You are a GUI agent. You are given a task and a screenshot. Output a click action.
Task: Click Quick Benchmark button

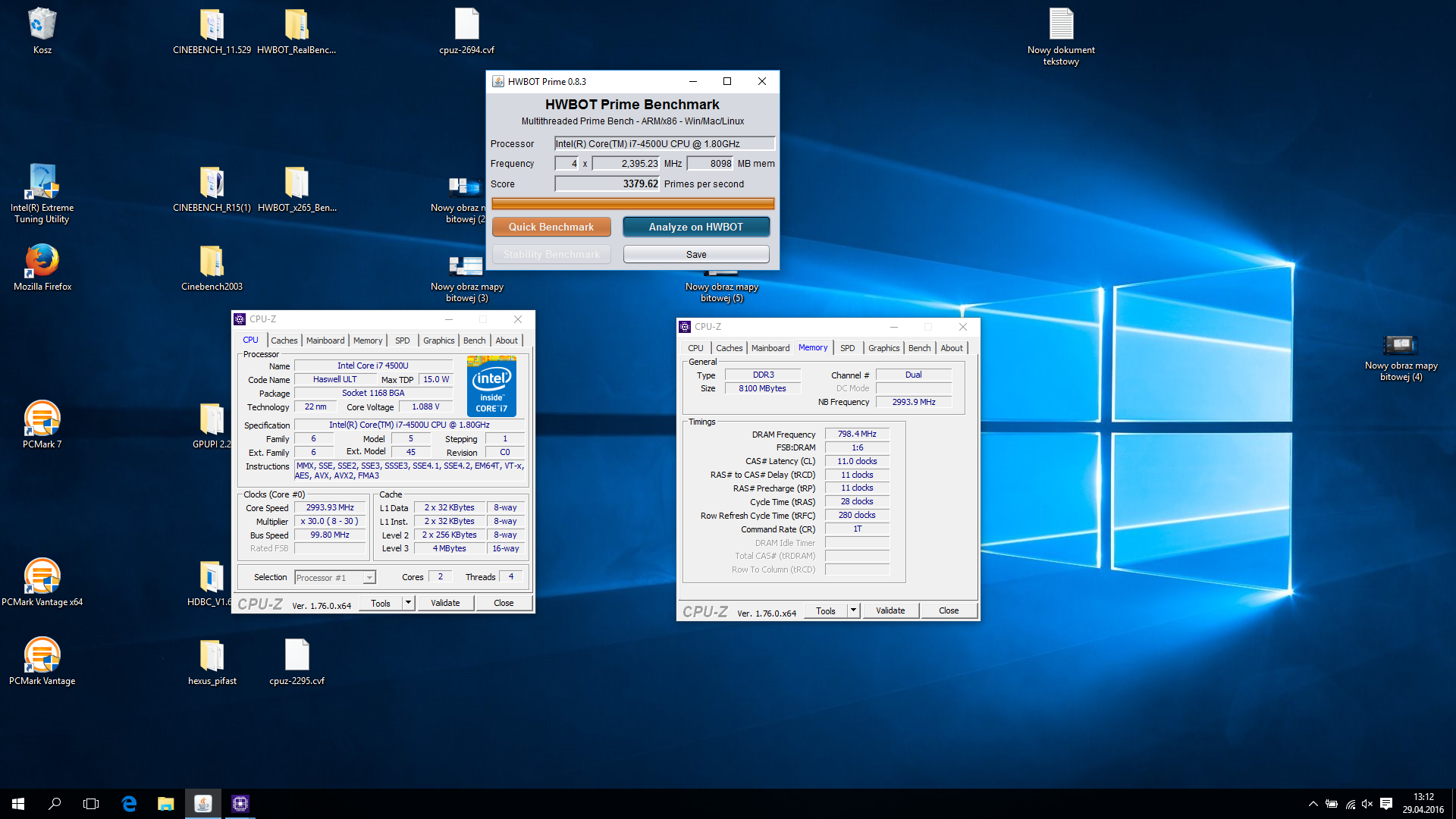tap(551, 227)
